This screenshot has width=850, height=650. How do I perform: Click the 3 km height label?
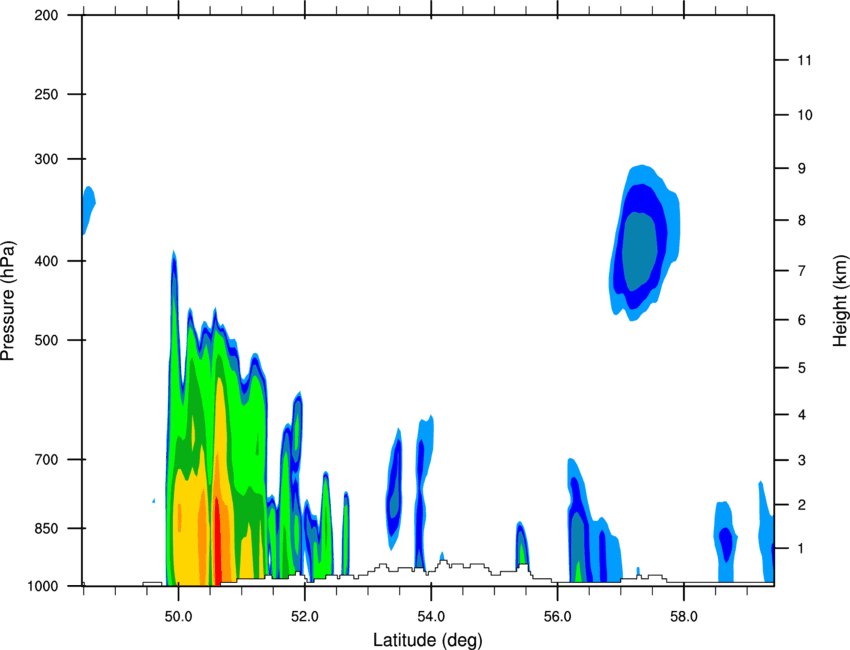(802, 460)
